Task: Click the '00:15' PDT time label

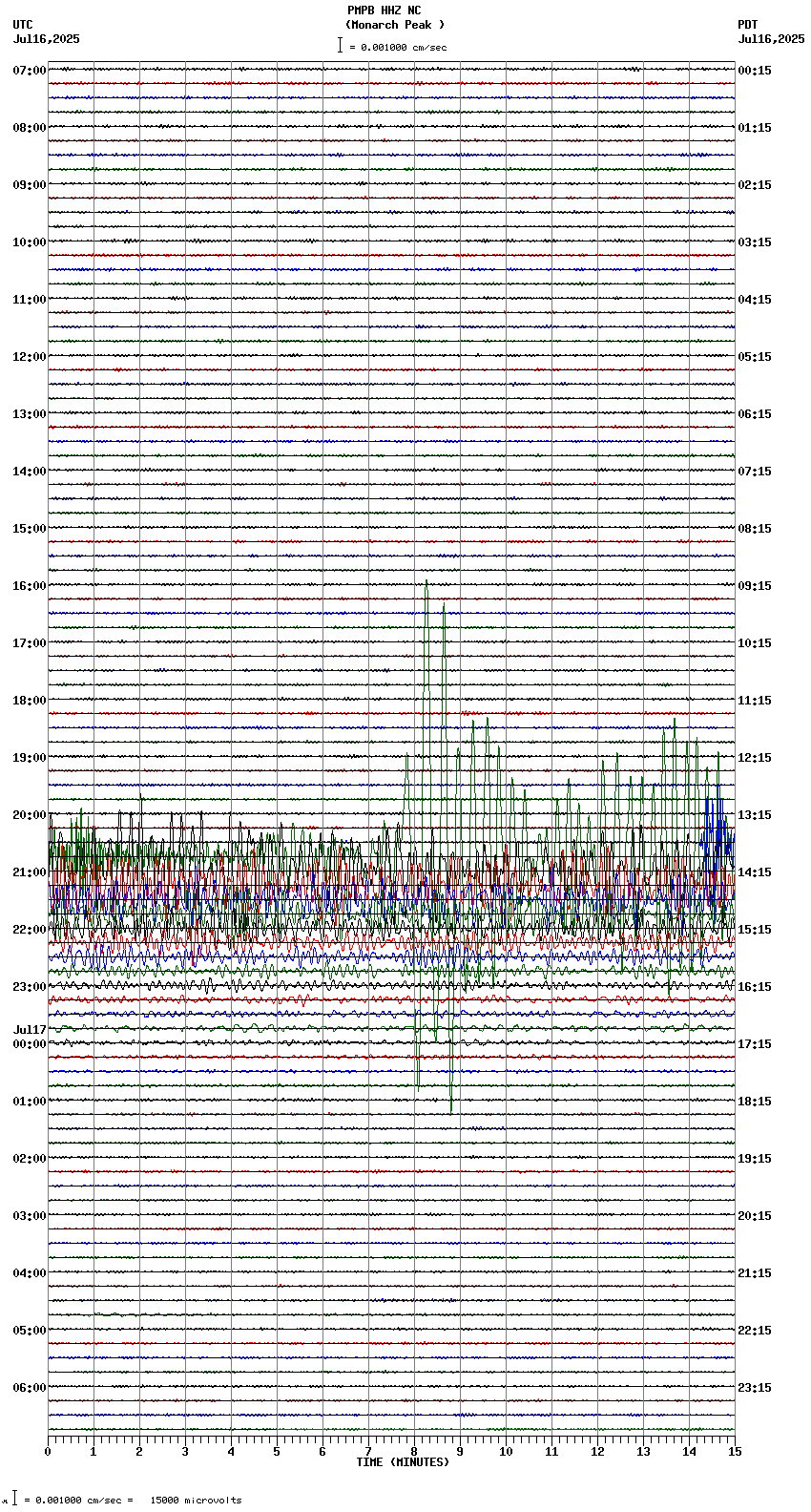Action: point(755,71)
